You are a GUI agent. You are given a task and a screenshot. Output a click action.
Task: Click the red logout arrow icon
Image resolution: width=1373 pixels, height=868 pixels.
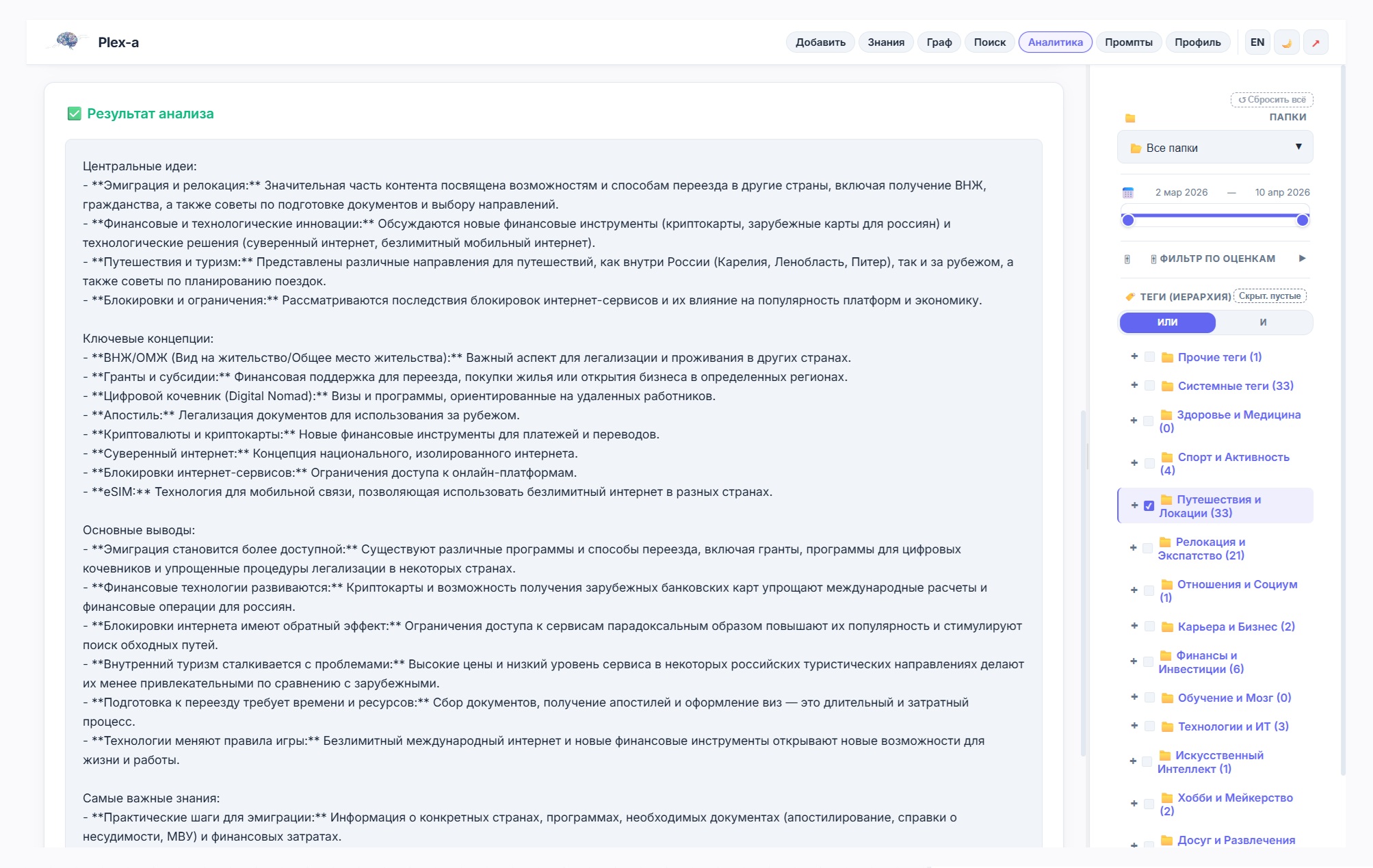pyautogui.click(x=1316, y=42)
